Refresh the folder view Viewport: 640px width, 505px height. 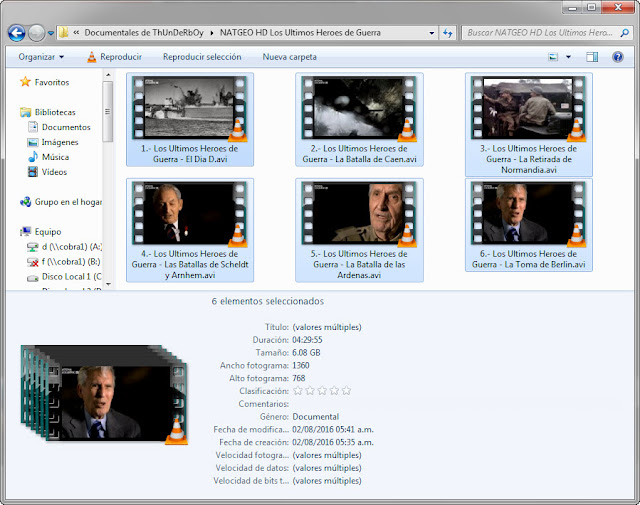tap(448, 33)
